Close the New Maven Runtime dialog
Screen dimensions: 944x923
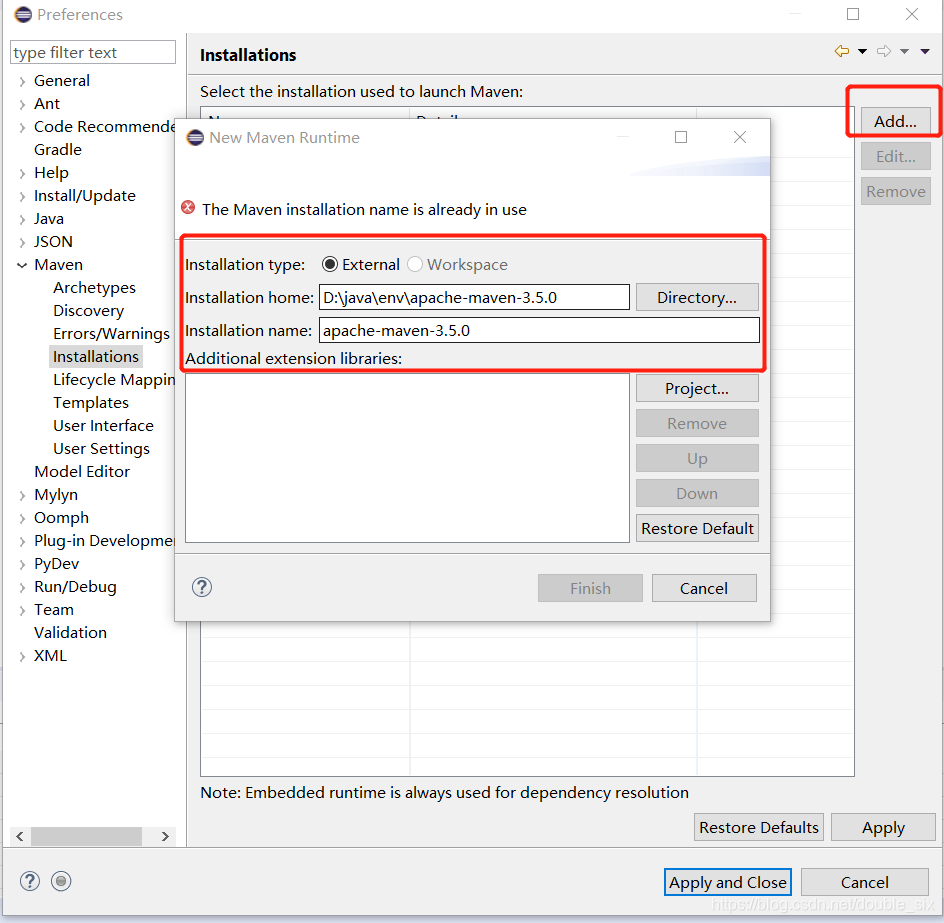pos(740,137)
